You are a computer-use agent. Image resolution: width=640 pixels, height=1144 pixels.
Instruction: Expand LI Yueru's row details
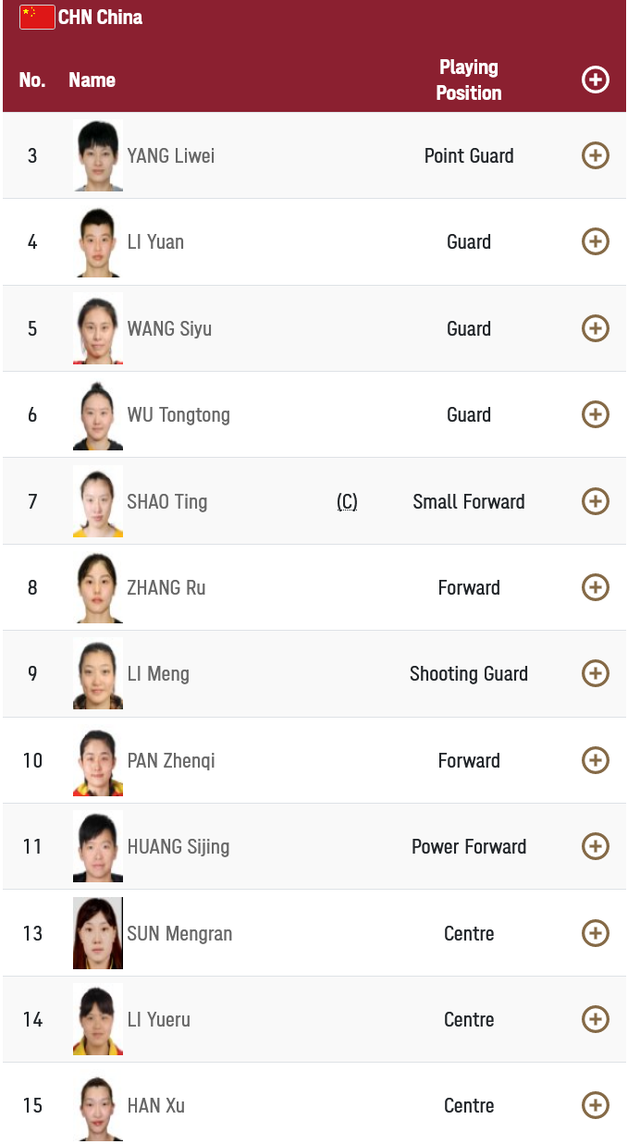(x=595, y=1019)
